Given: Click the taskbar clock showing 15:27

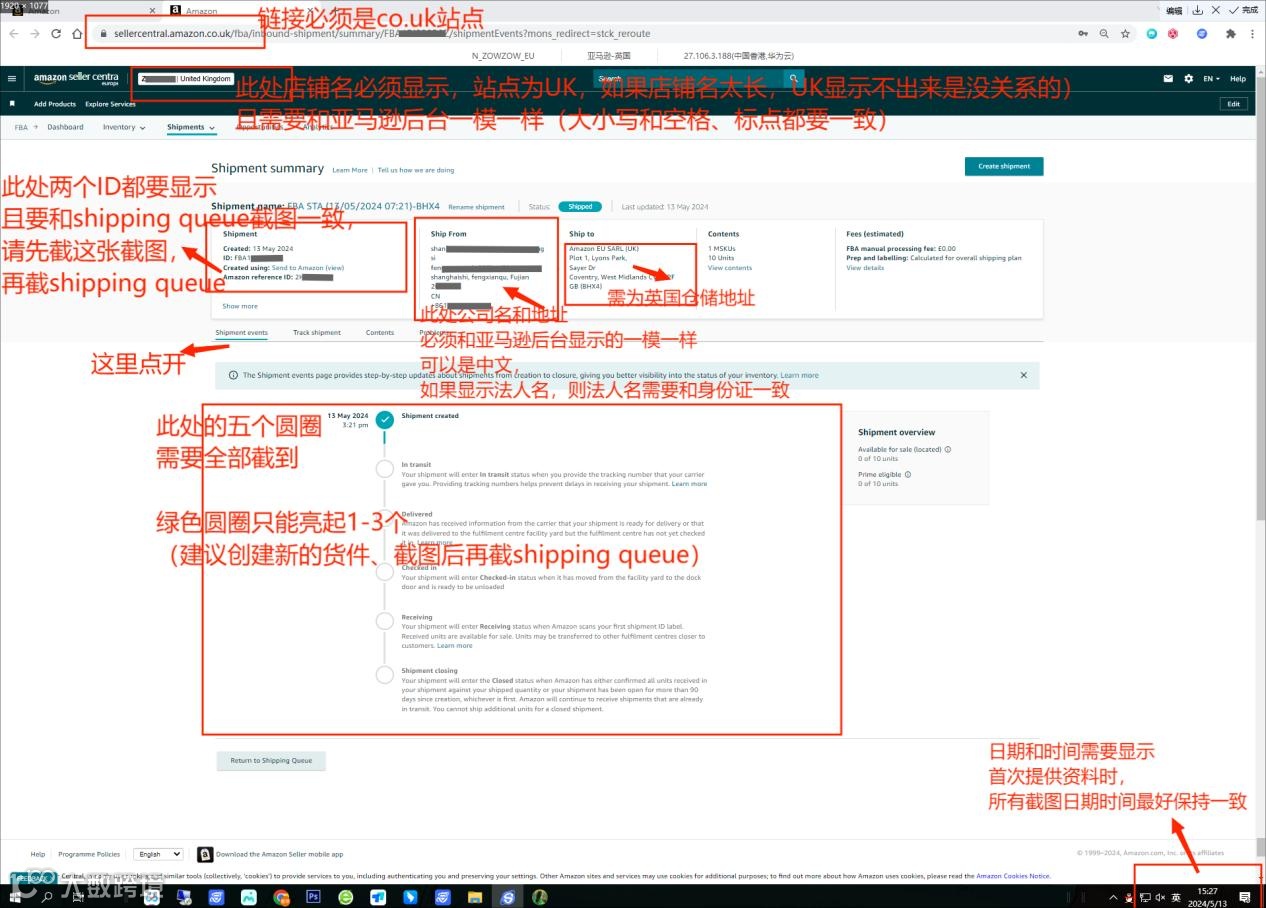Looking at the screenshot, I should (x=1207, y=896).
